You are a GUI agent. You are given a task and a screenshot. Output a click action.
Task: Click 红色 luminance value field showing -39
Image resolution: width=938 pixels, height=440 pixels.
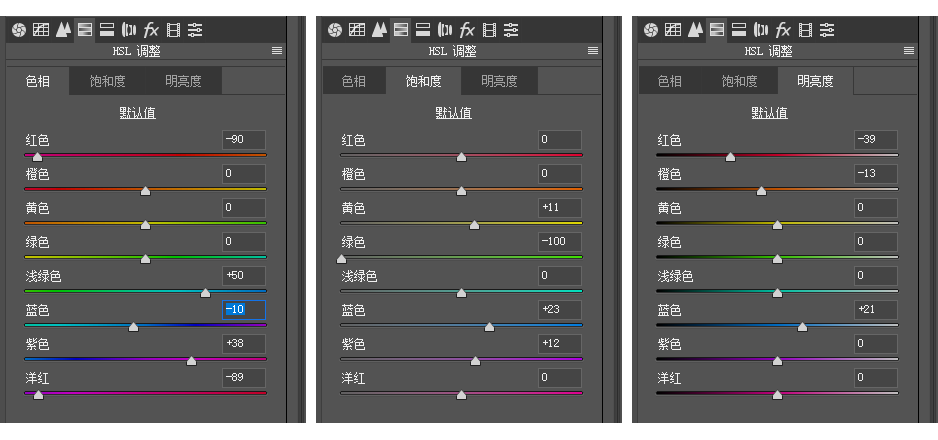pyautogui.click(x=876, y=139)
